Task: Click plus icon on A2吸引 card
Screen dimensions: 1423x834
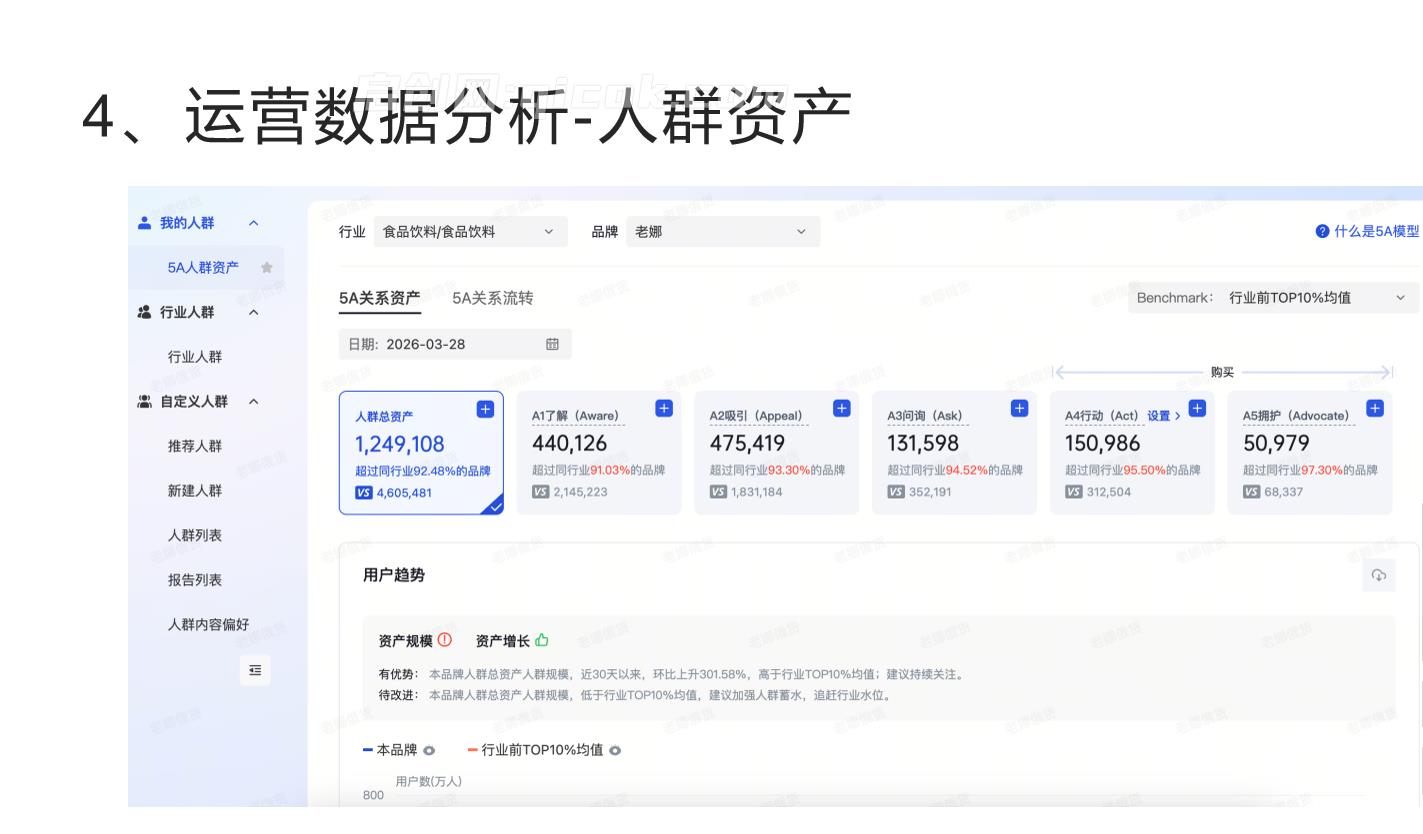Action: (x=842, y=408)
